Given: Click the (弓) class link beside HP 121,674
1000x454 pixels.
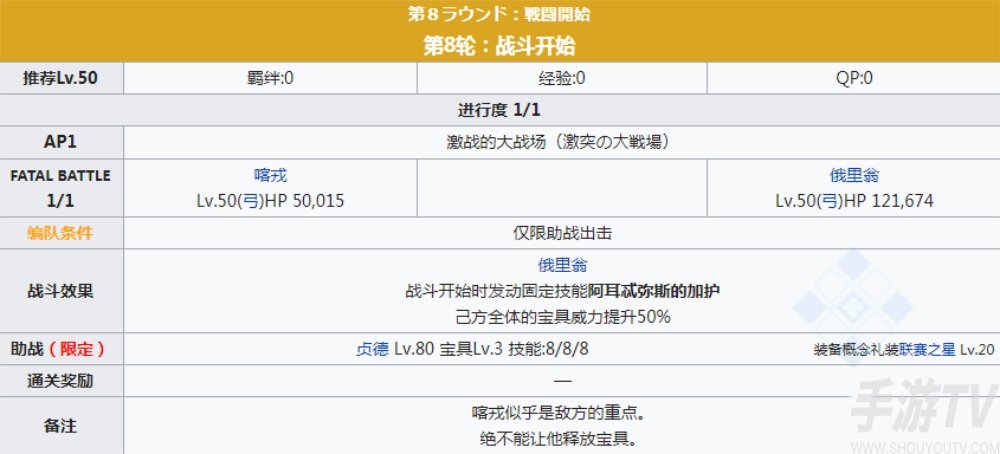Looking at the screenshot, I should (x=829, y=201).
